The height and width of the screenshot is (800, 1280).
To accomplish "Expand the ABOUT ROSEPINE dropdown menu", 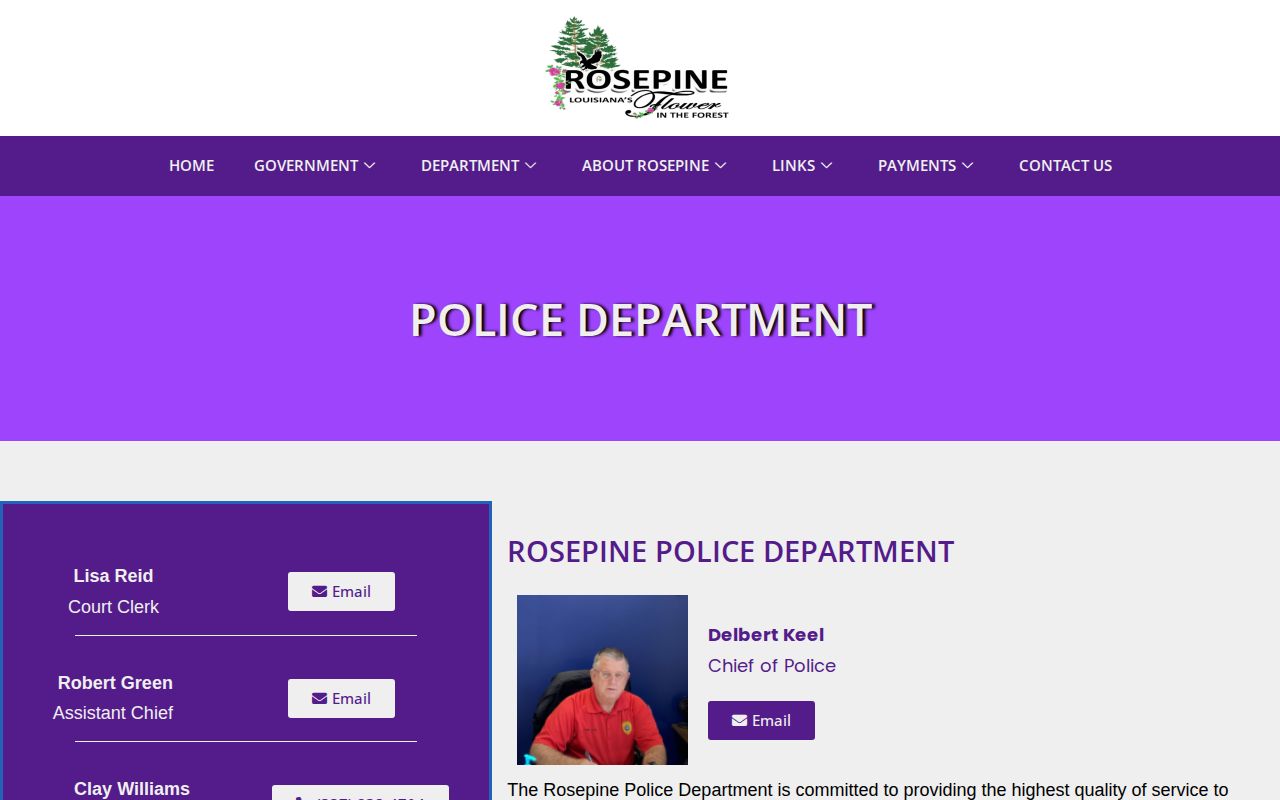I will pyautogui.click(x=654, y=166).
